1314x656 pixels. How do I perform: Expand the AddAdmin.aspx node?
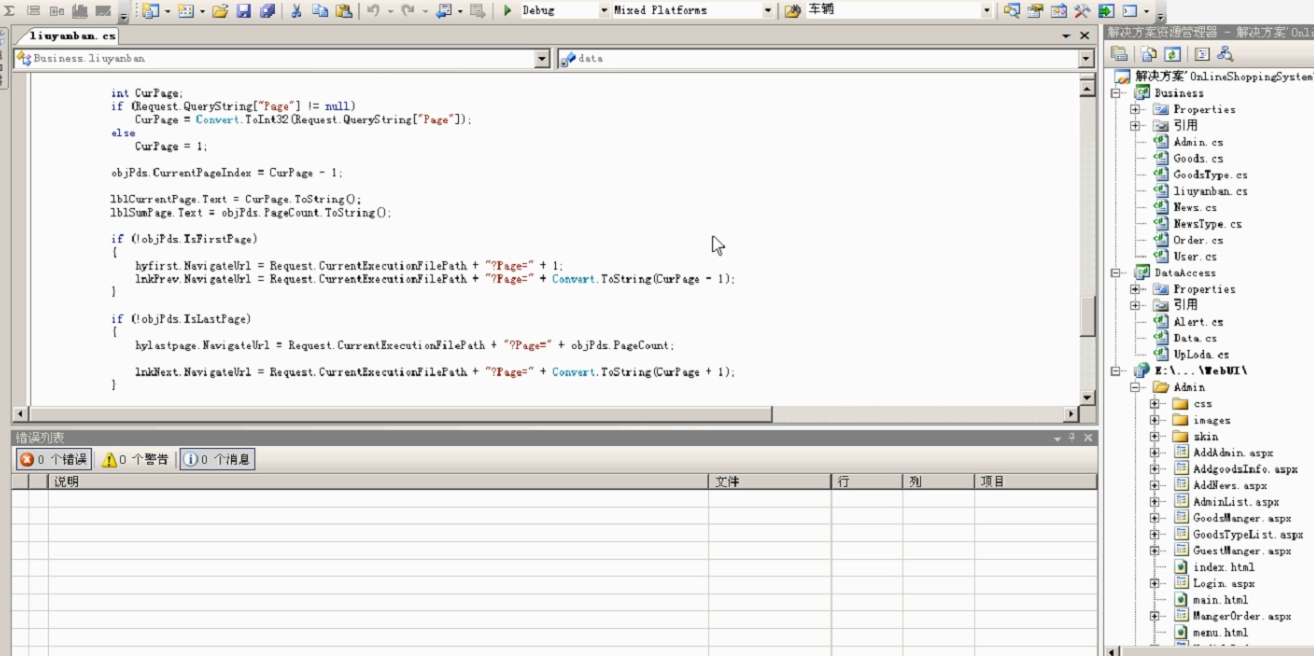pos(1155,453)
